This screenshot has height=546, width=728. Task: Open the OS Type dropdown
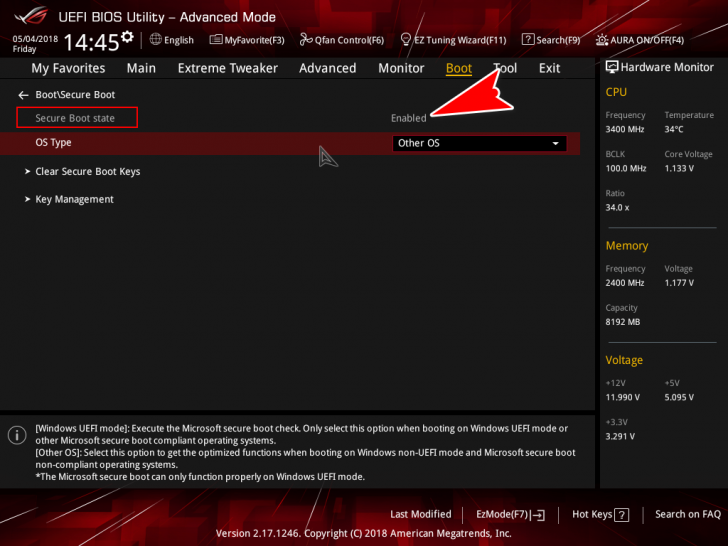click(479, 143)
